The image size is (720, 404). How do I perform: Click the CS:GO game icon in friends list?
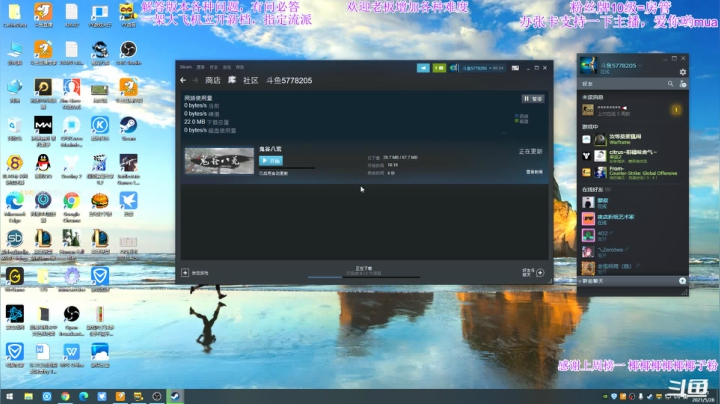pos(586,173)
